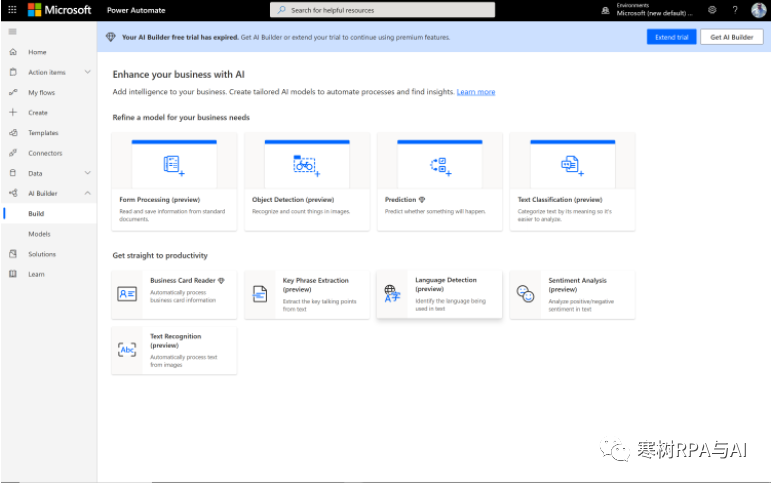Open Language Detection (preview) card title

tap(446, 284)
